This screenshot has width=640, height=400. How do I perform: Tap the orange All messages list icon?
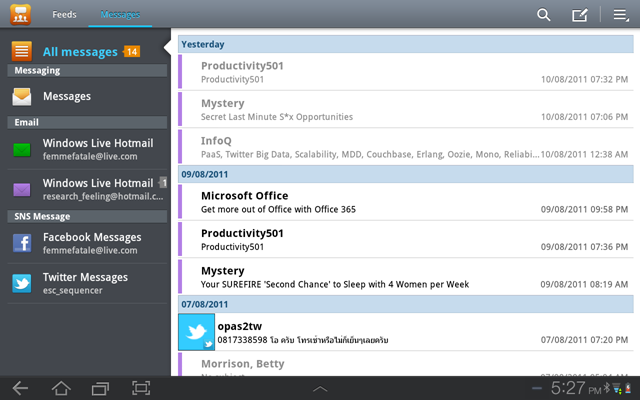pyautogui.click(x=22, y=51)
